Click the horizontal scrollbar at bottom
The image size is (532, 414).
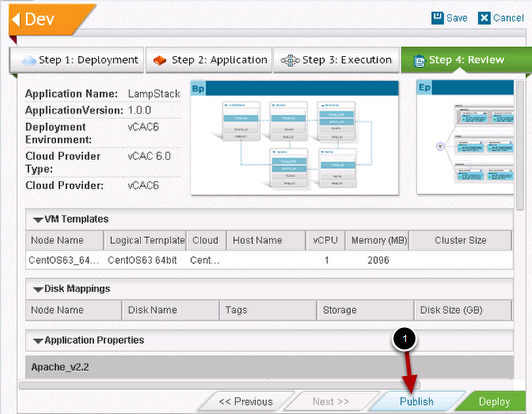220,385
